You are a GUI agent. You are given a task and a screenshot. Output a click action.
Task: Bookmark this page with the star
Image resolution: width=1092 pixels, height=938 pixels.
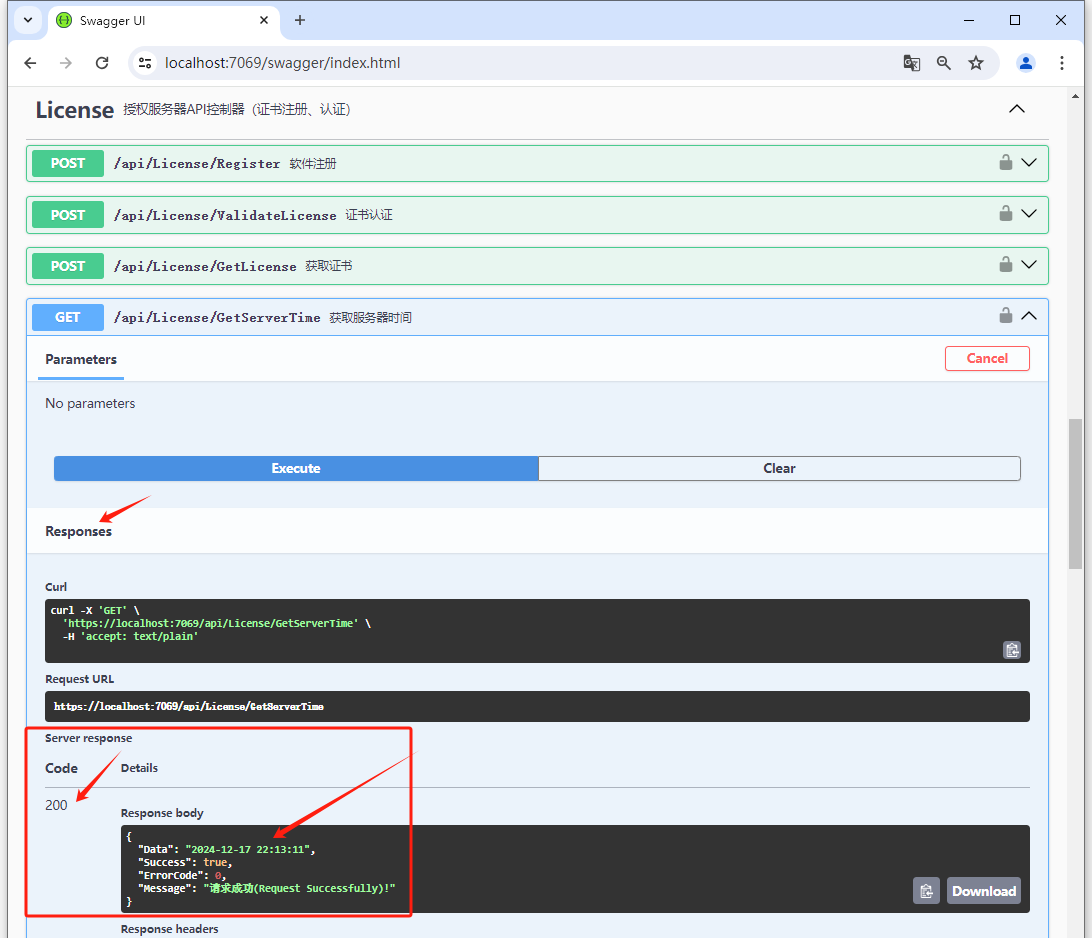click(x=976, y=63)
